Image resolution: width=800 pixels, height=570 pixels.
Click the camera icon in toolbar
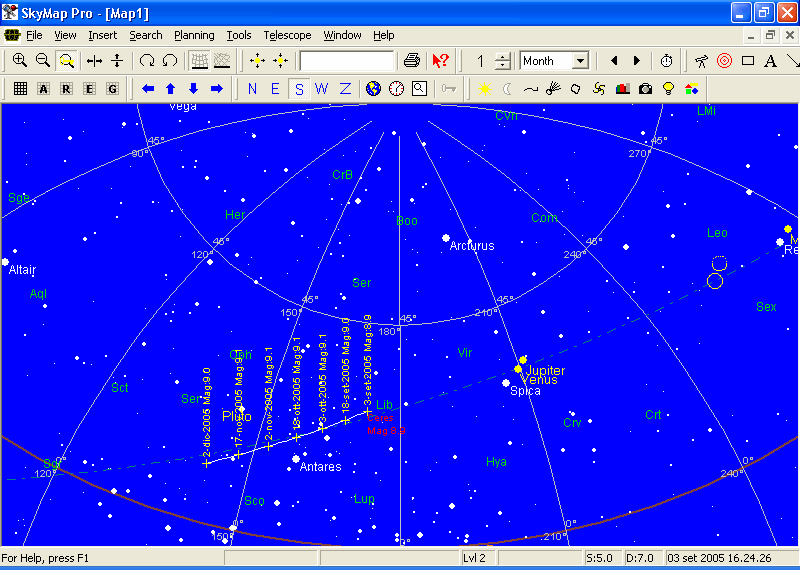click(x=646, y=89)
